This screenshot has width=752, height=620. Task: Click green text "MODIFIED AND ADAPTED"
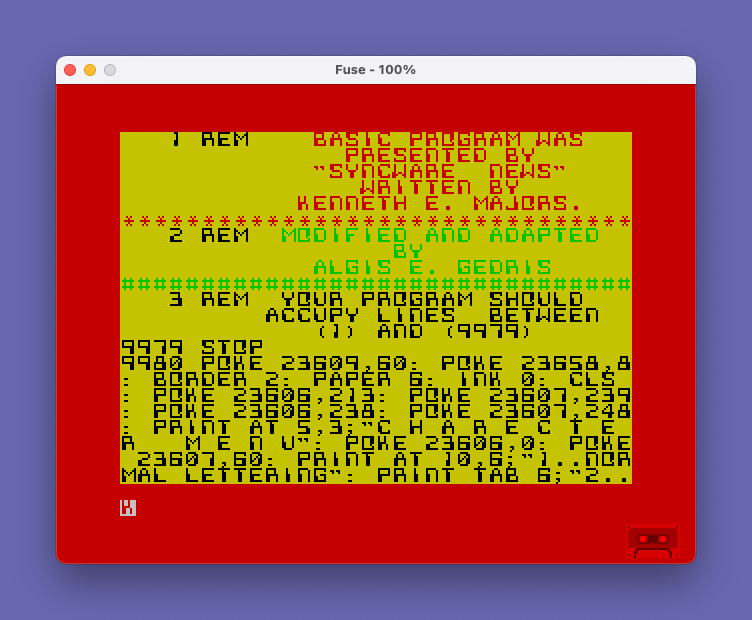pyautogui.click(x=440, y=235)
